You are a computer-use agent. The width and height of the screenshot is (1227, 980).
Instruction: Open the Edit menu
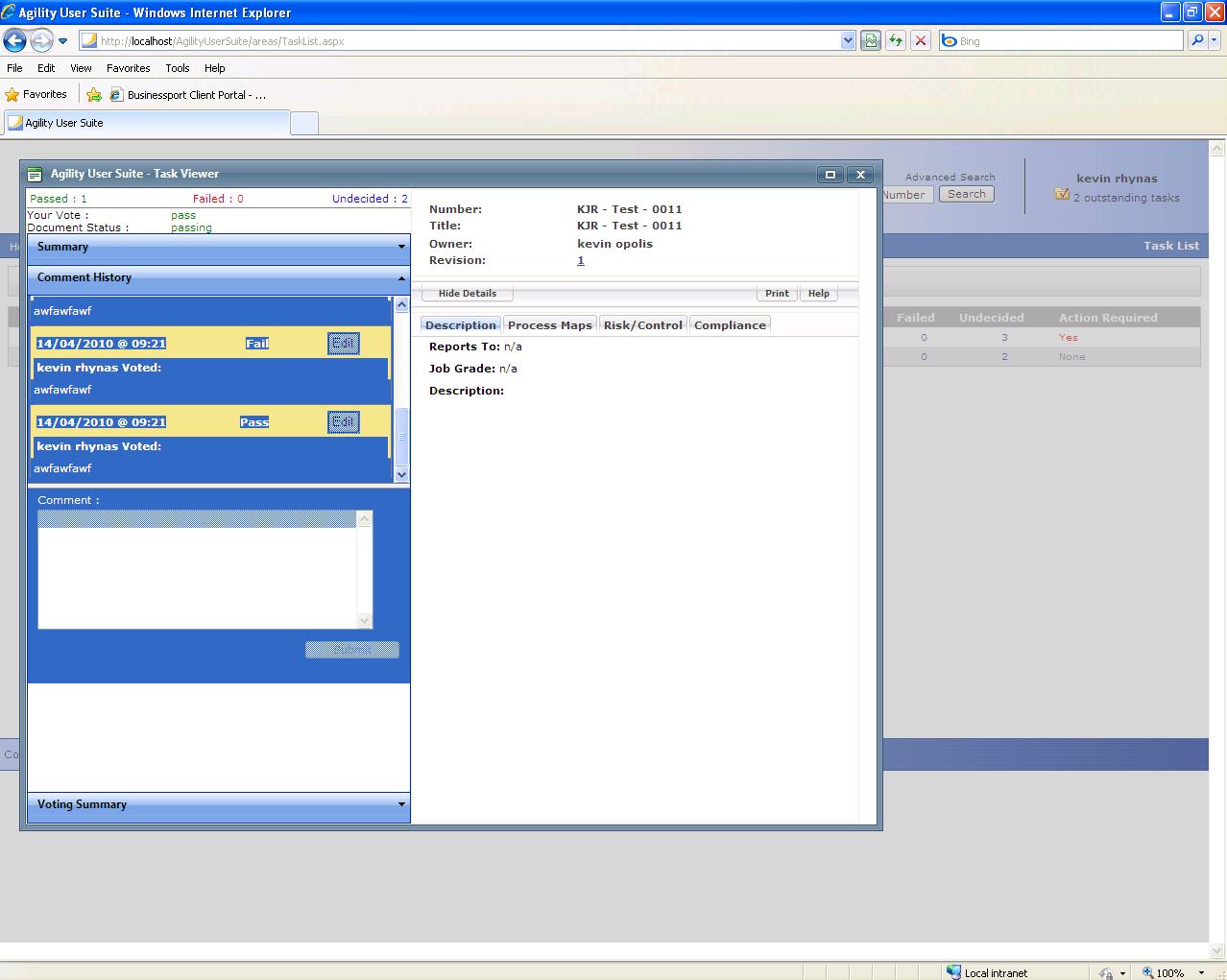click(46, 68)
